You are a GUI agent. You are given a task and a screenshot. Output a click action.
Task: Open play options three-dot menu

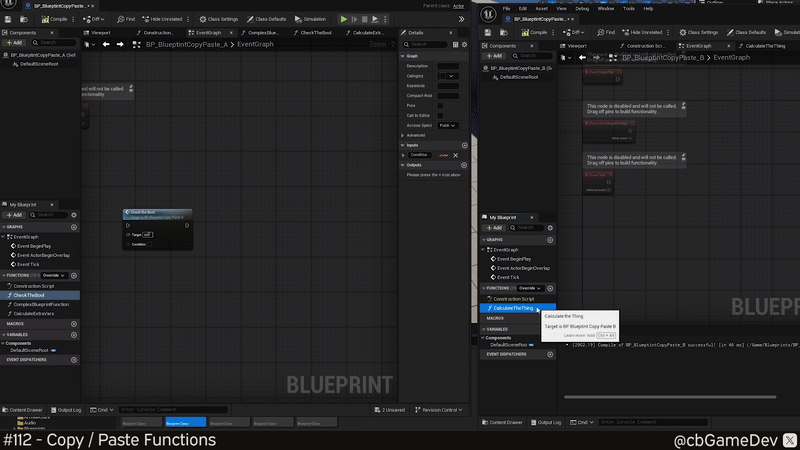(385, 19)
